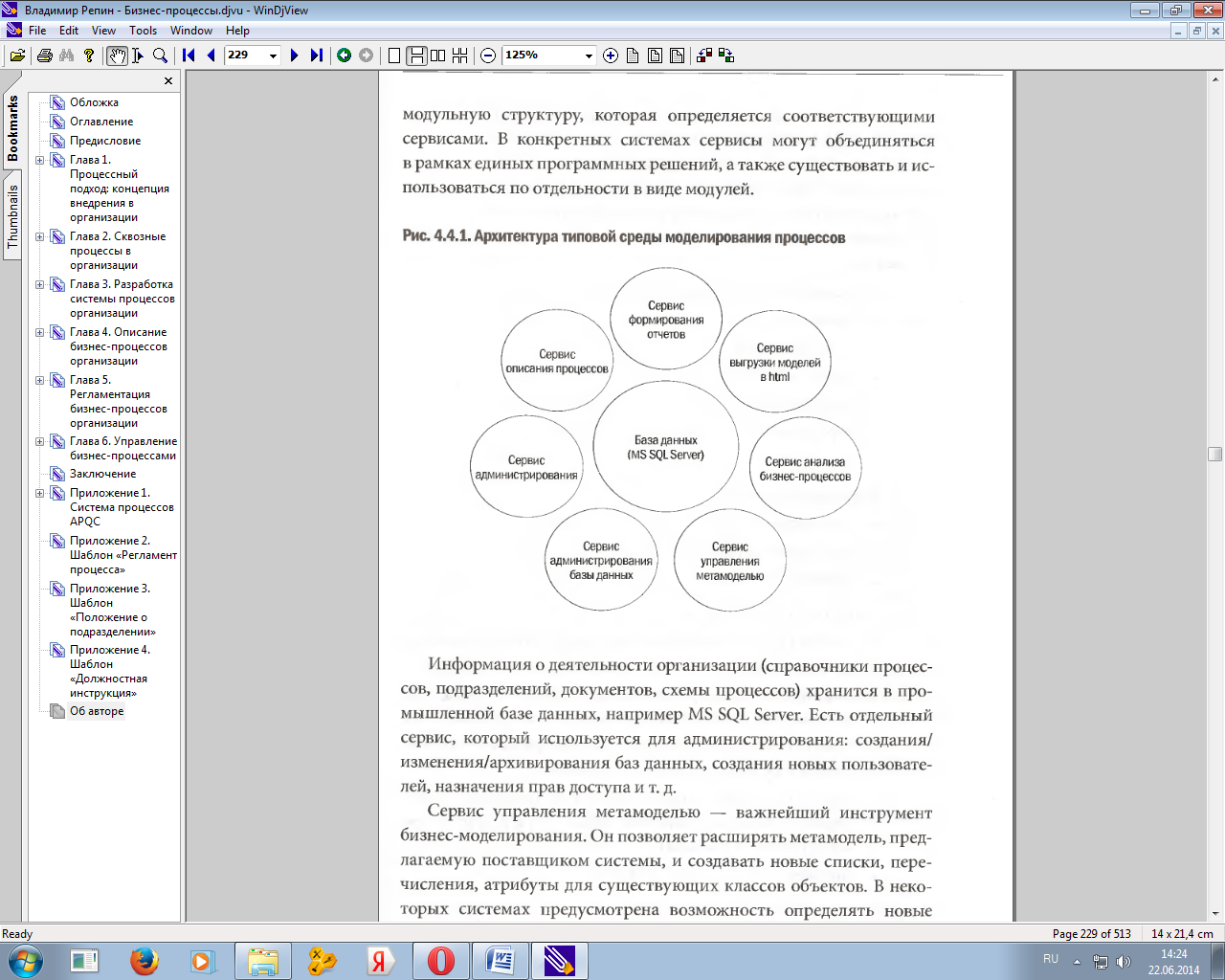Image resolution: width=1225 pixels, height=980 pixels.
Task: Switch to facing pages layout
Action: coord(438,56)
